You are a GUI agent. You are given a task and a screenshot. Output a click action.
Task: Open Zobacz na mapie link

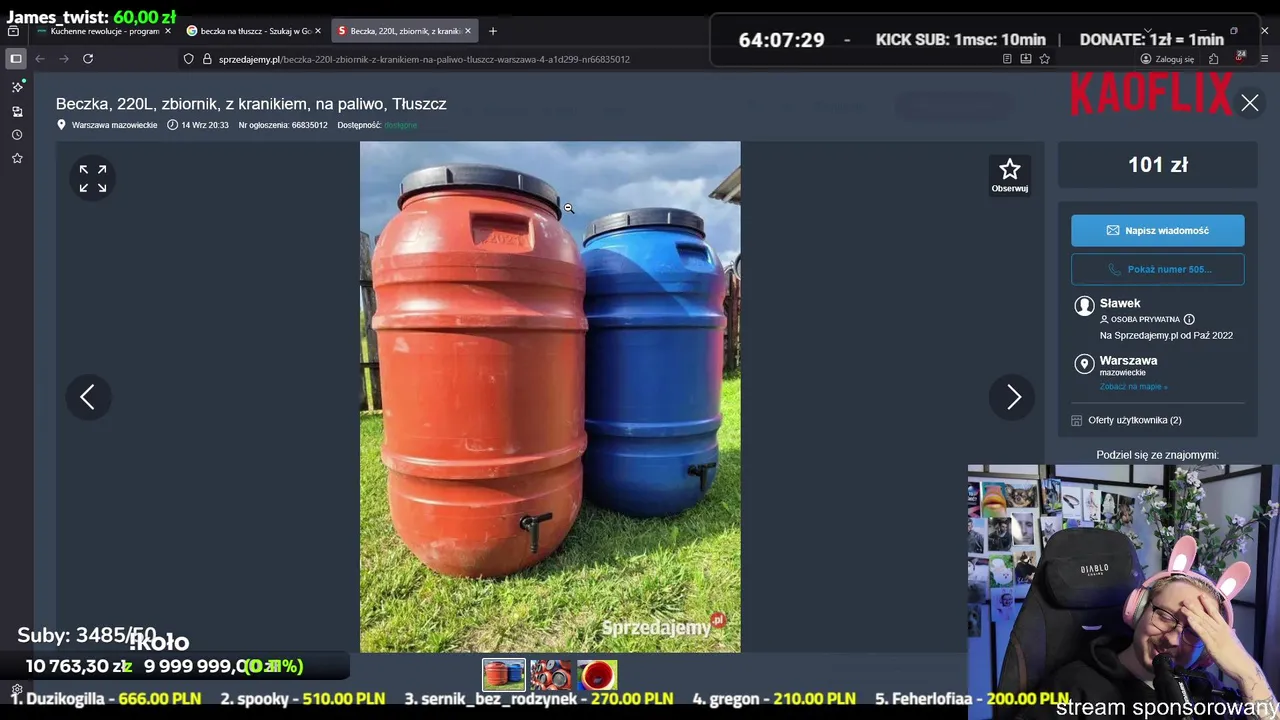[x=1133, y=387]
